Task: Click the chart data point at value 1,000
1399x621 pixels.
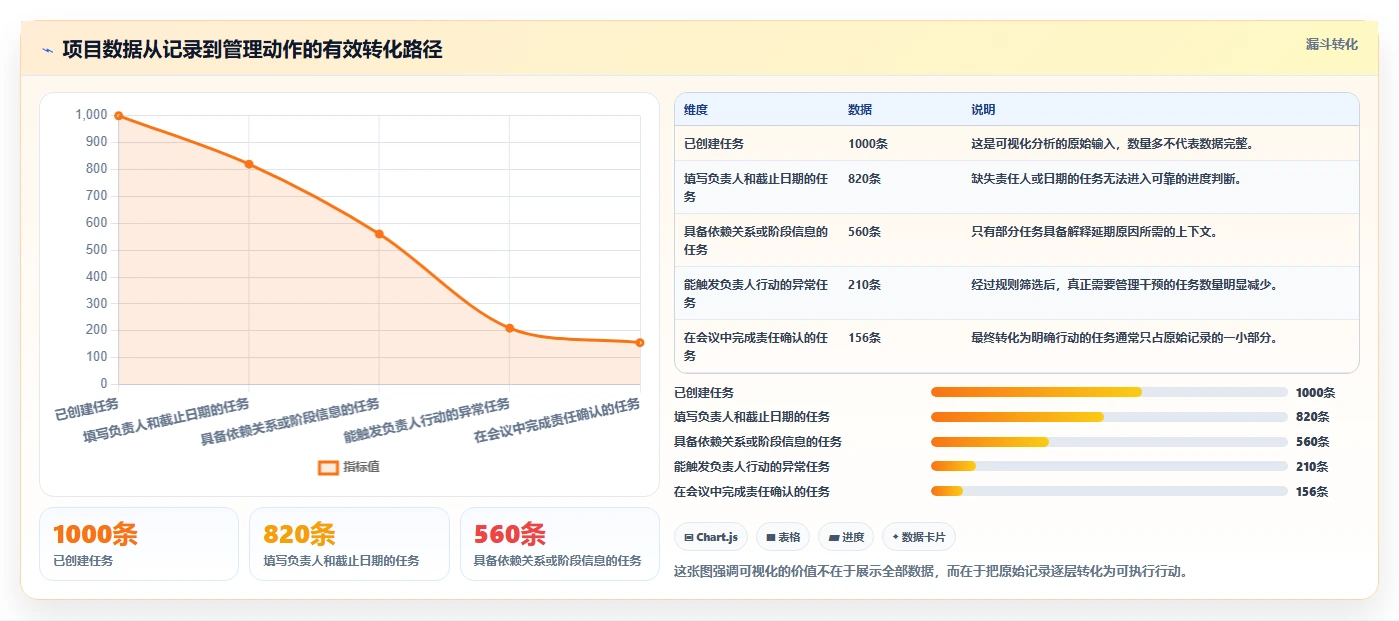Action: [118, 116]
